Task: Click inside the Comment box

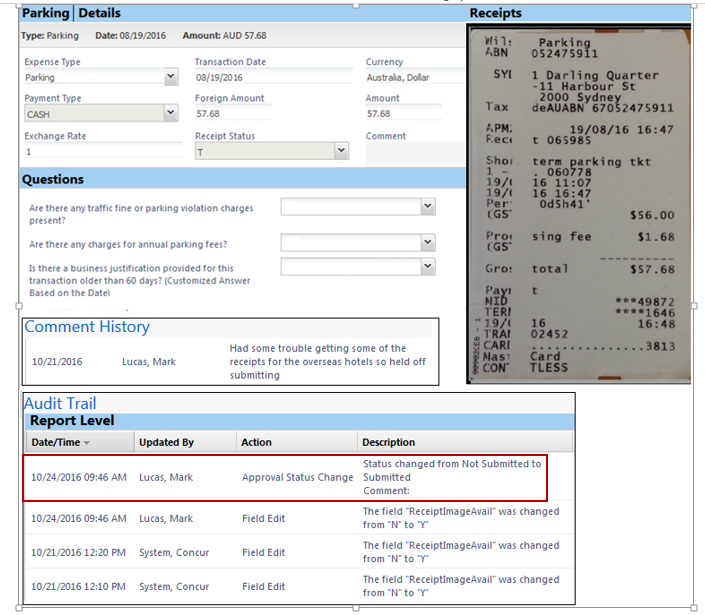Action: pyautogui.click(x=414, y=154)
